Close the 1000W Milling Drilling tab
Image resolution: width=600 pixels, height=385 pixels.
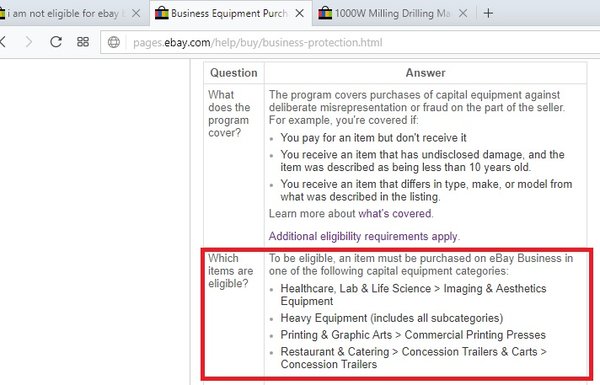[x=463, y=13]
